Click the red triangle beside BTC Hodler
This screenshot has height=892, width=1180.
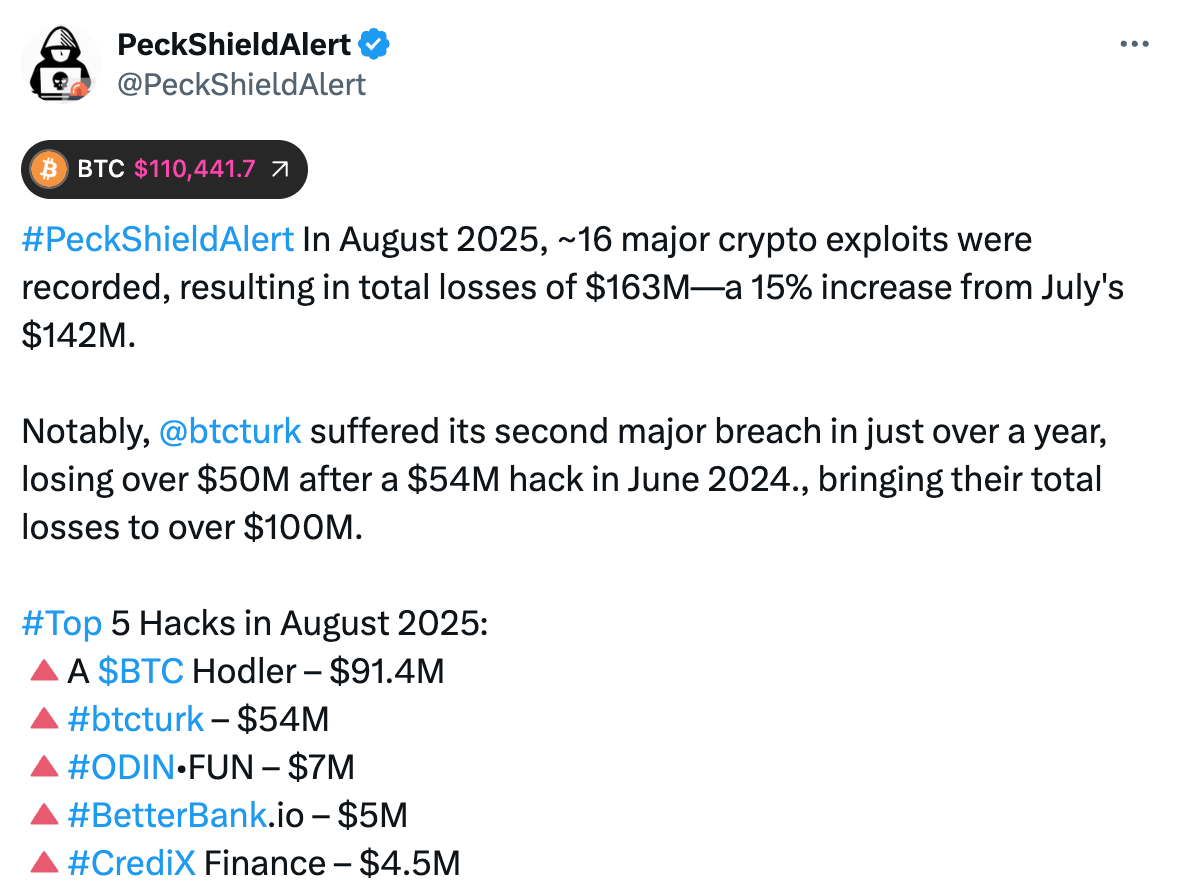coord(44,670)
